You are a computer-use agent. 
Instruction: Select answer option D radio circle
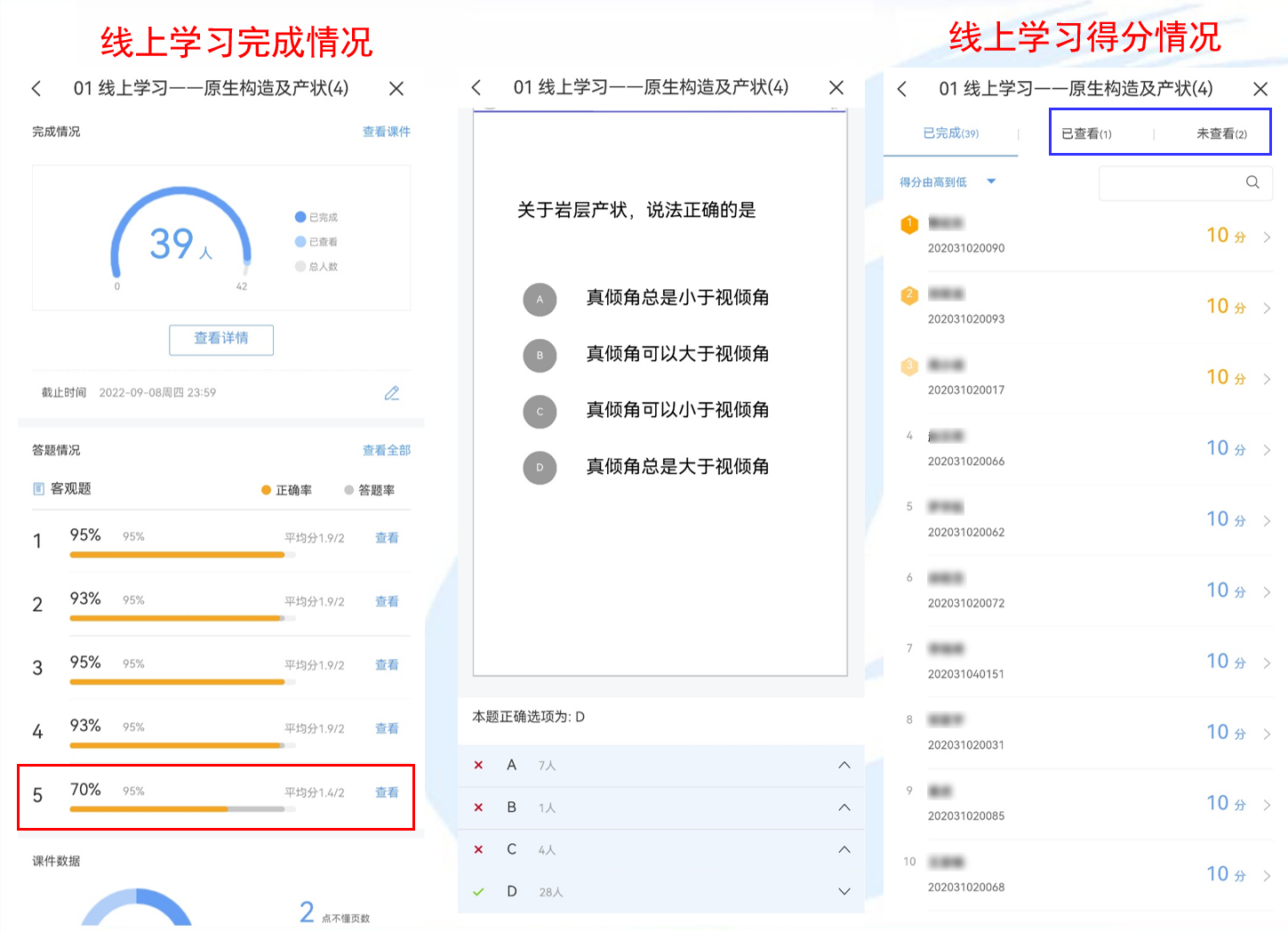[x=540, y=468]
